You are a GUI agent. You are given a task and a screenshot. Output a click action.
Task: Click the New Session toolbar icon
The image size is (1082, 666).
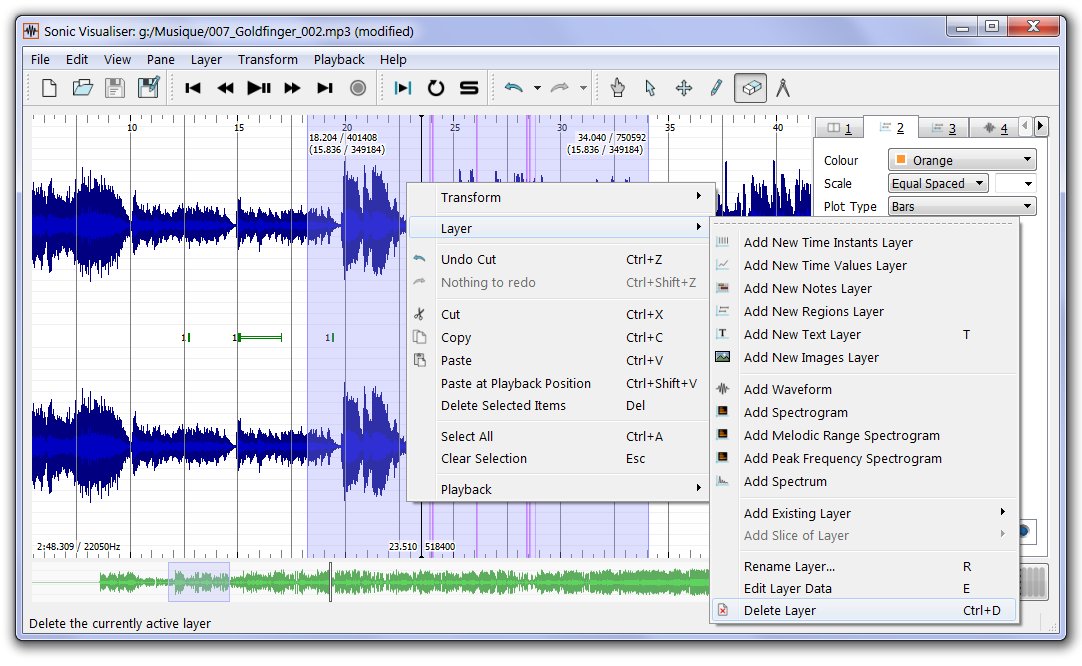[x=49, y=88]
